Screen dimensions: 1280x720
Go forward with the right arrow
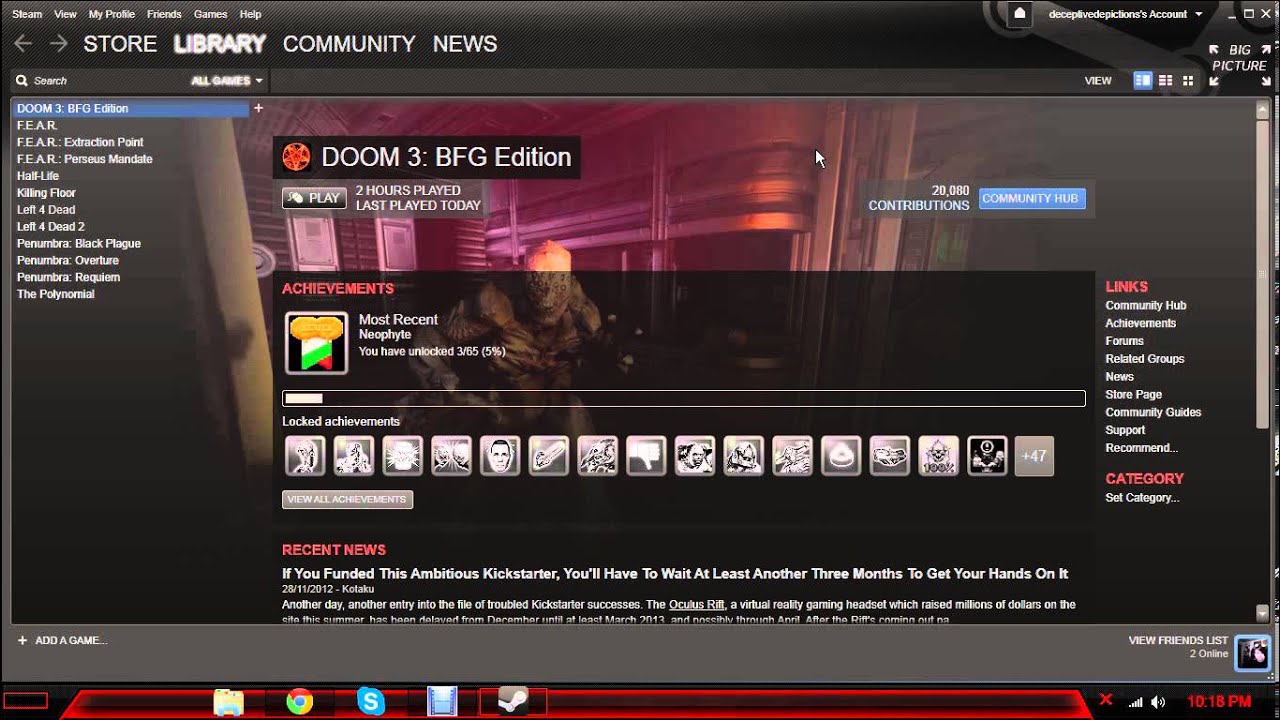[58, 44]
